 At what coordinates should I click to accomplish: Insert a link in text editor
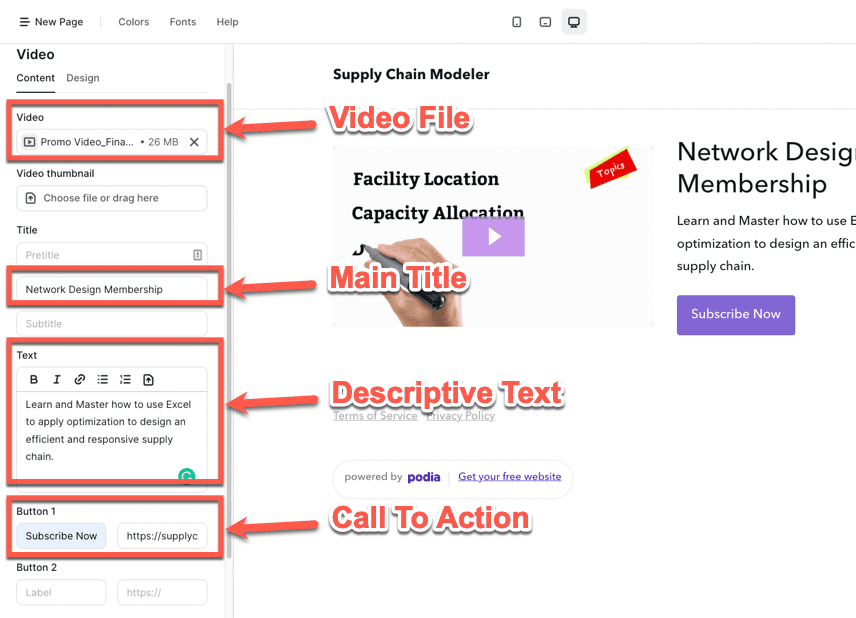click(80, 380)
